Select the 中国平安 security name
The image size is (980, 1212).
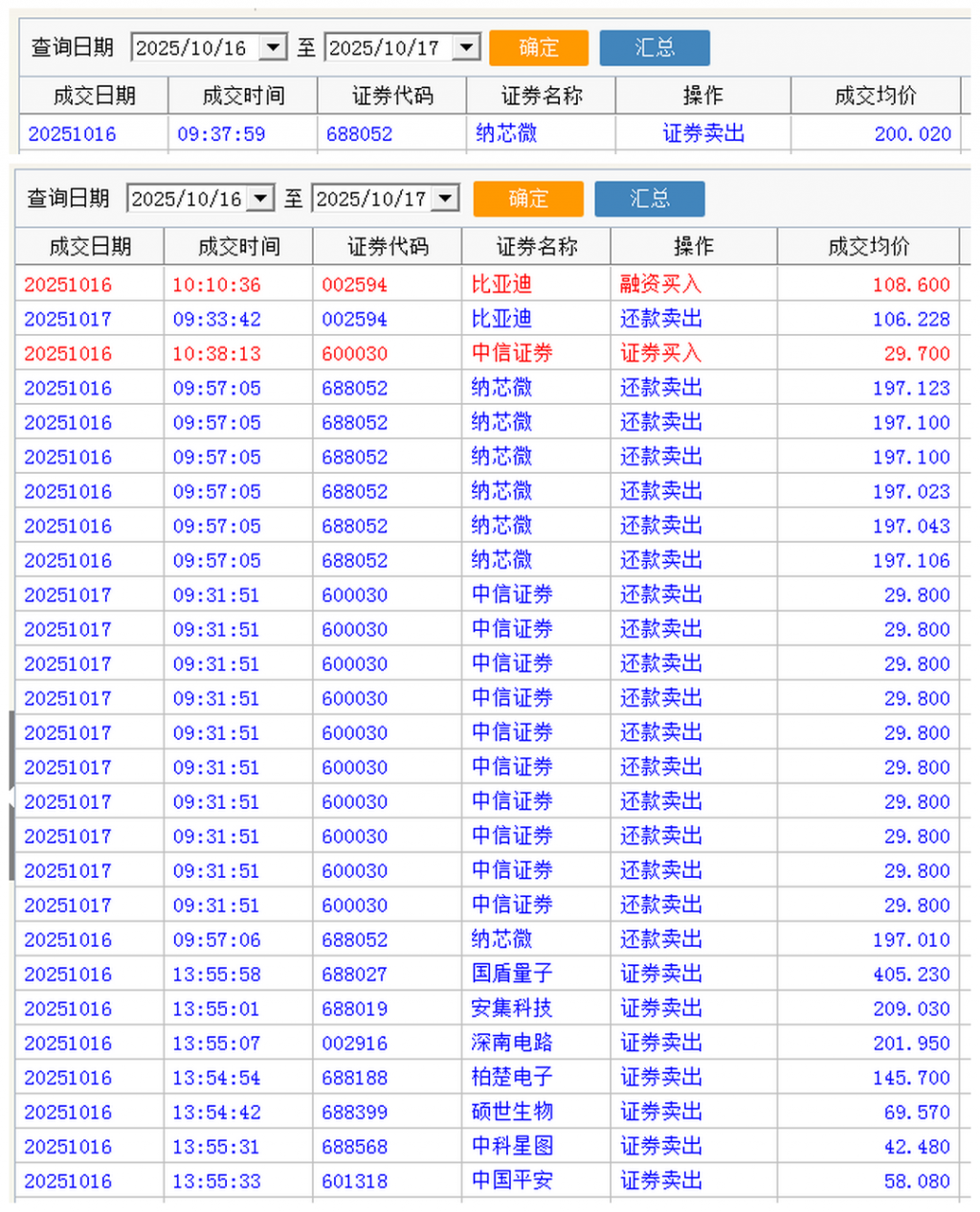click(512, 1180)
